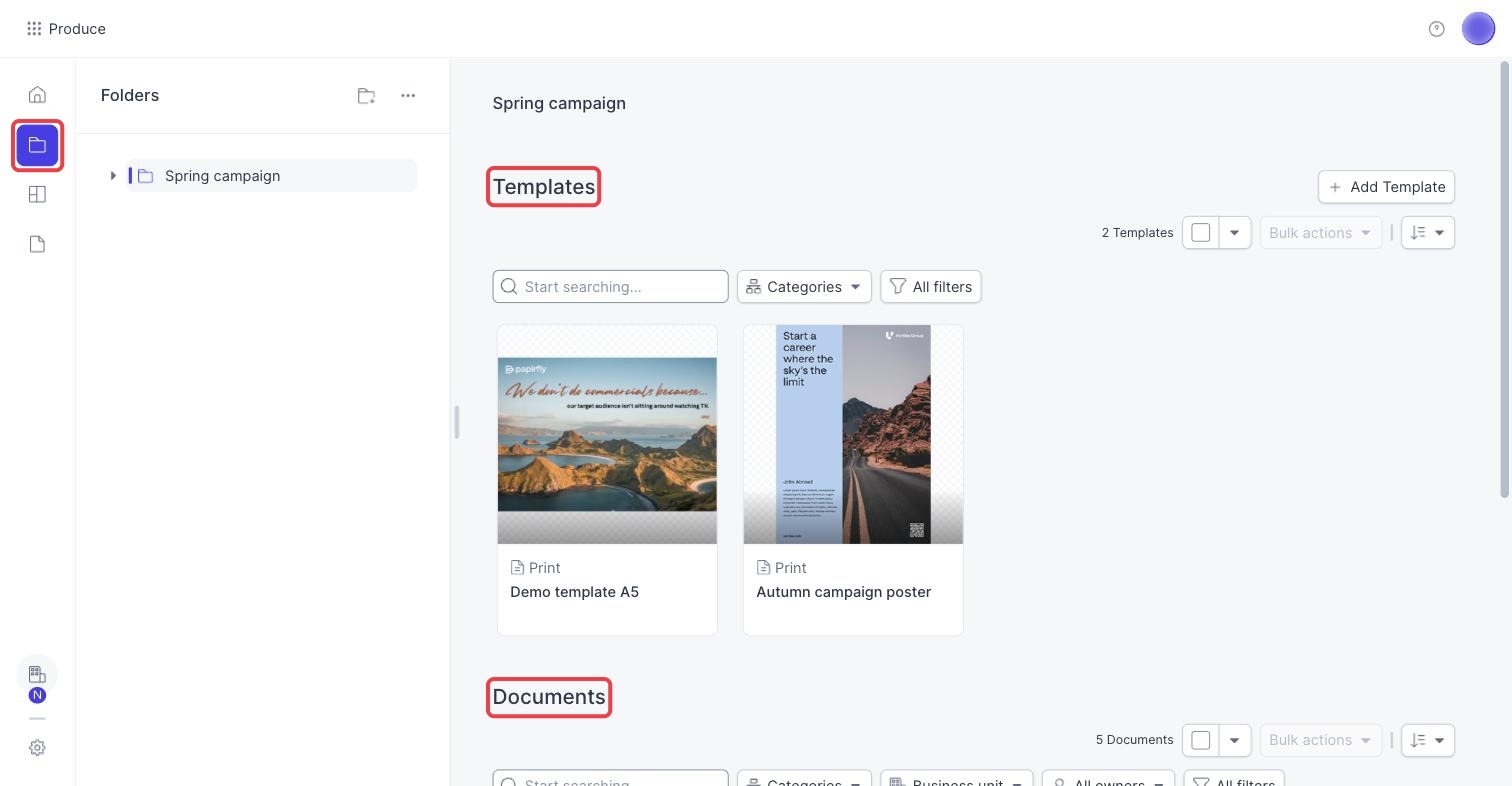1512x786 pixels.
Task: Open Bulk actions dropdown in Templates section
Action: click(x=1320, y=233)
